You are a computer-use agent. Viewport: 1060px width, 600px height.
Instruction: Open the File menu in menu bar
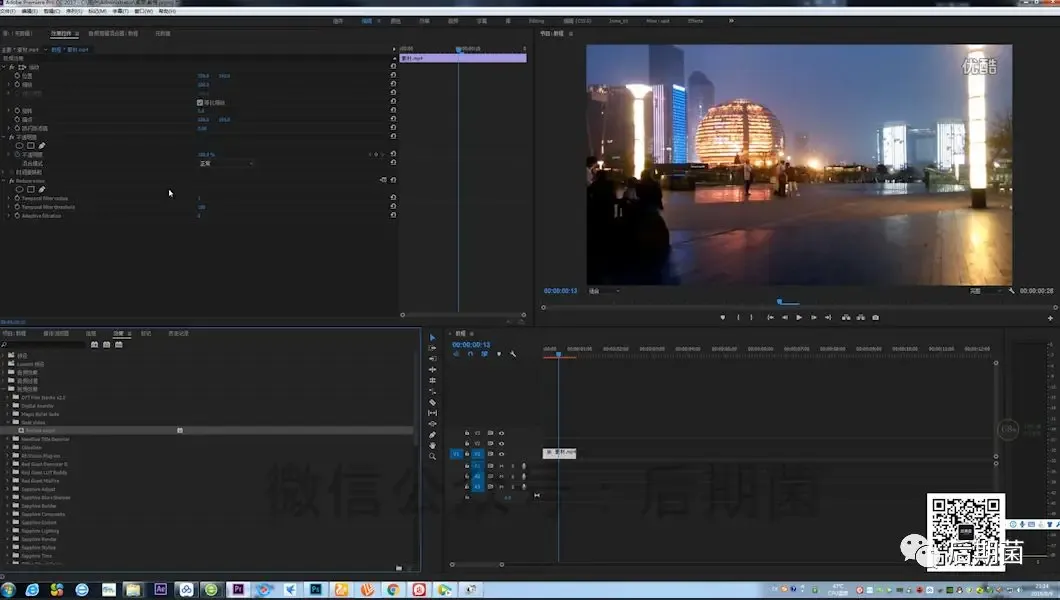coord(8,12)
